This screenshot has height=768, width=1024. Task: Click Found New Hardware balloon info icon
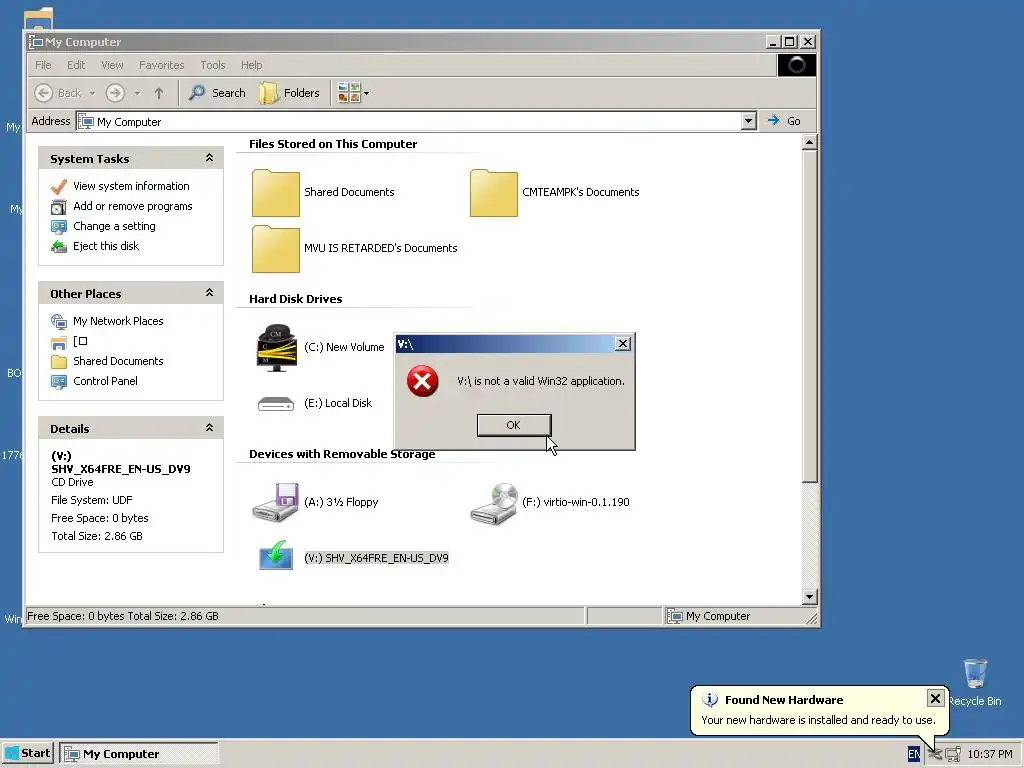pyautogui.click(x=710, y=700)
